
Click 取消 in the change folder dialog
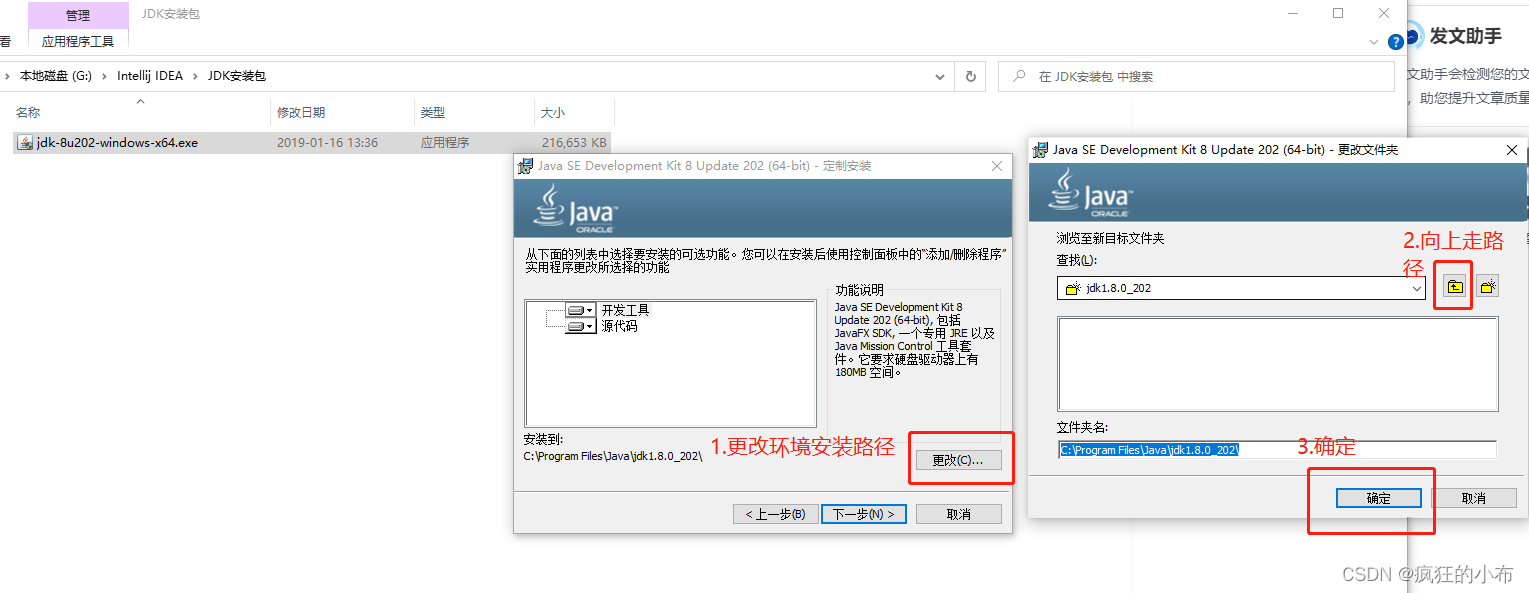click(1473, 498)
